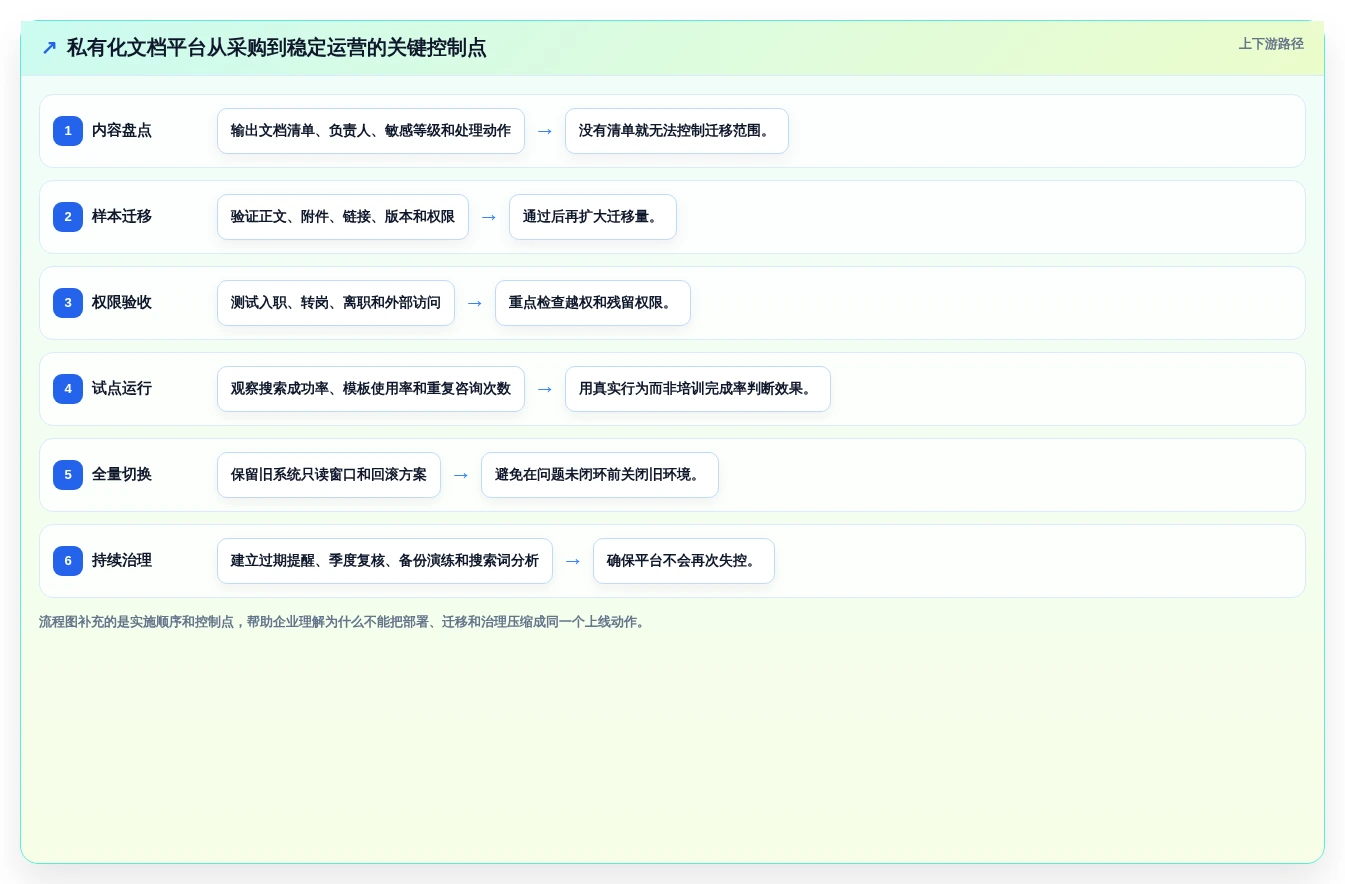Select step number badge 6

(x=68, y=561)
